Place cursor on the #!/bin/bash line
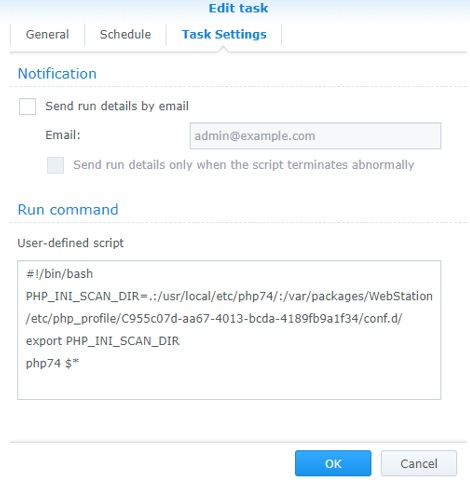The height and width of the screenshot is (482, 470). [x=59, y=274]
